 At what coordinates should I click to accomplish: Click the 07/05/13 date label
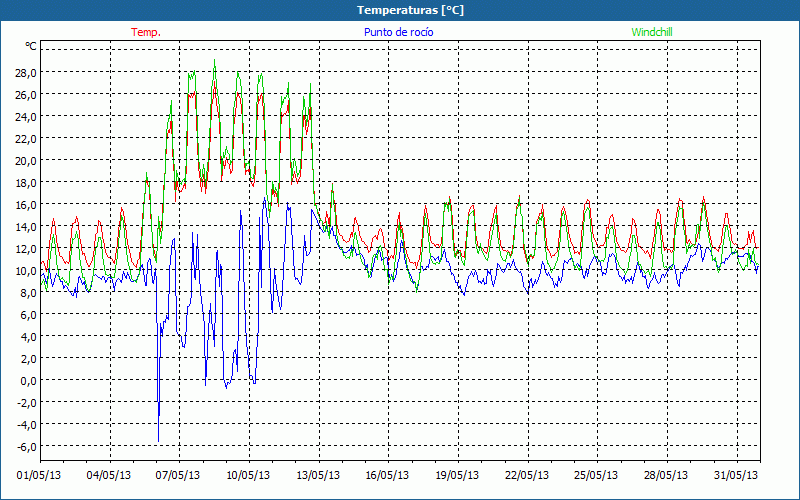tap(178, 475)
